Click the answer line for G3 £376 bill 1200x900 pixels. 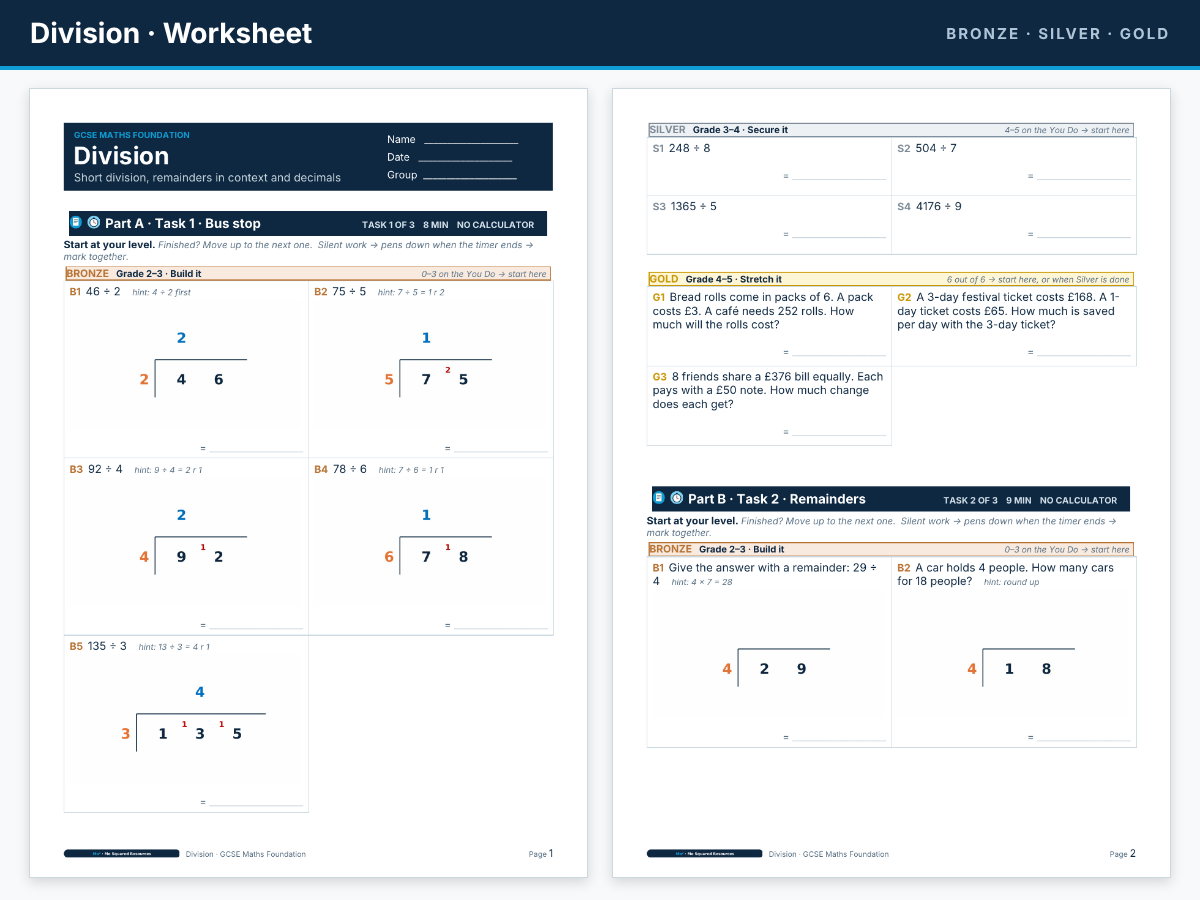839,435
